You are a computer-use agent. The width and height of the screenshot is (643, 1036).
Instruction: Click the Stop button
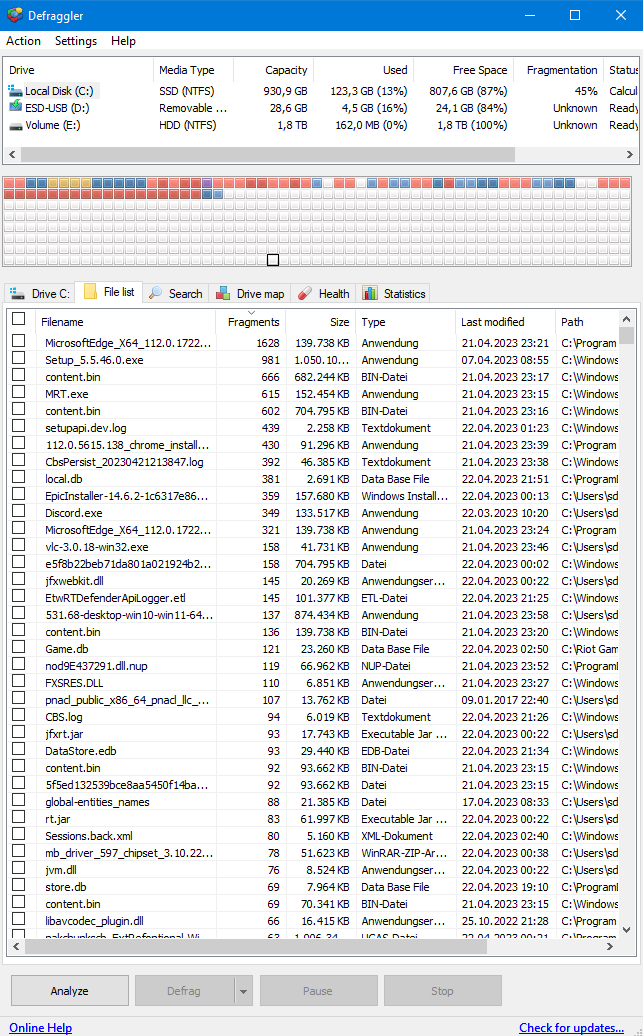(443, 990)
